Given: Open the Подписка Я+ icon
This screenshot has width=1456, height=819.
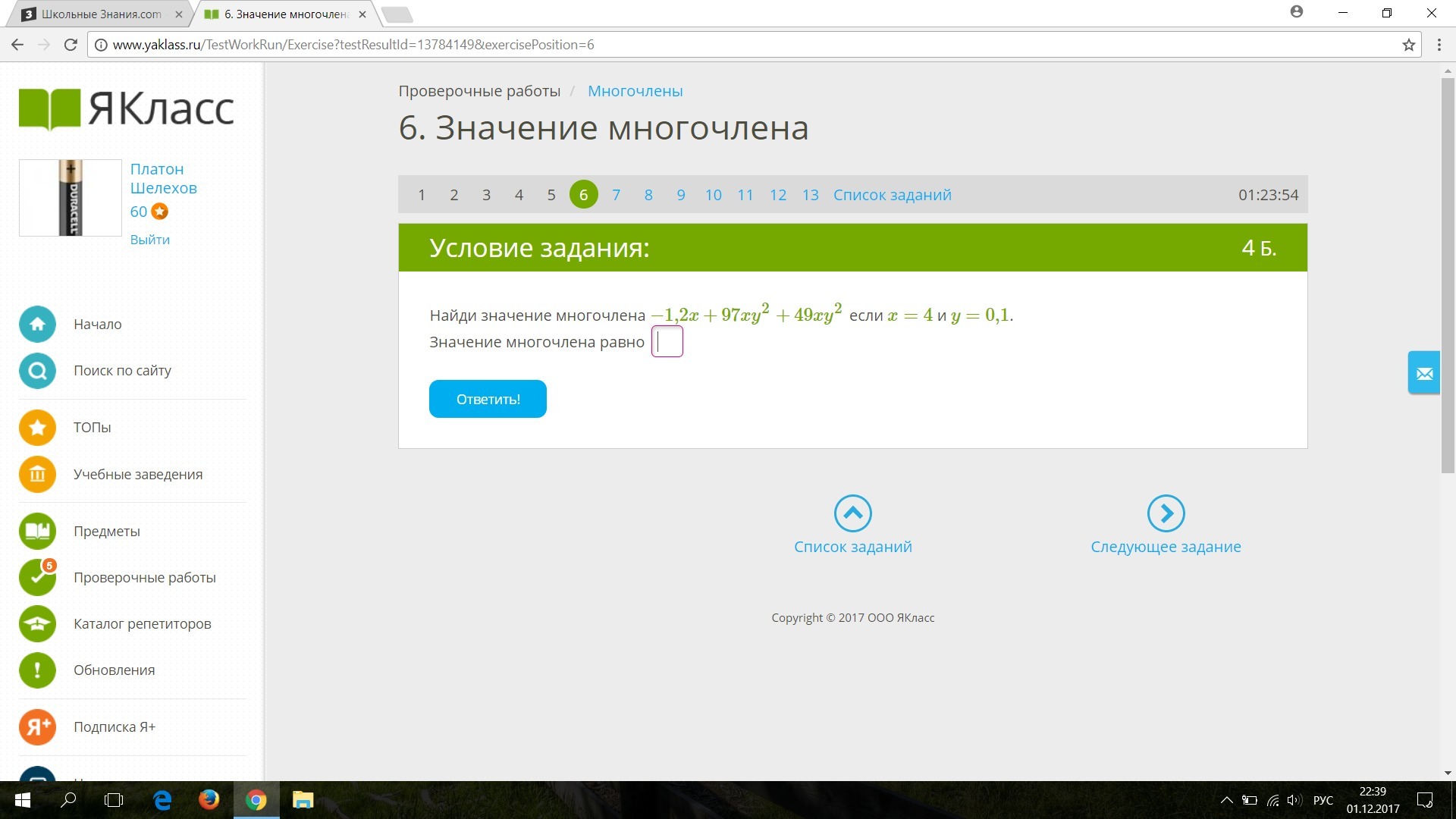Looking at the screenshot, I should (x=37, y=727).
